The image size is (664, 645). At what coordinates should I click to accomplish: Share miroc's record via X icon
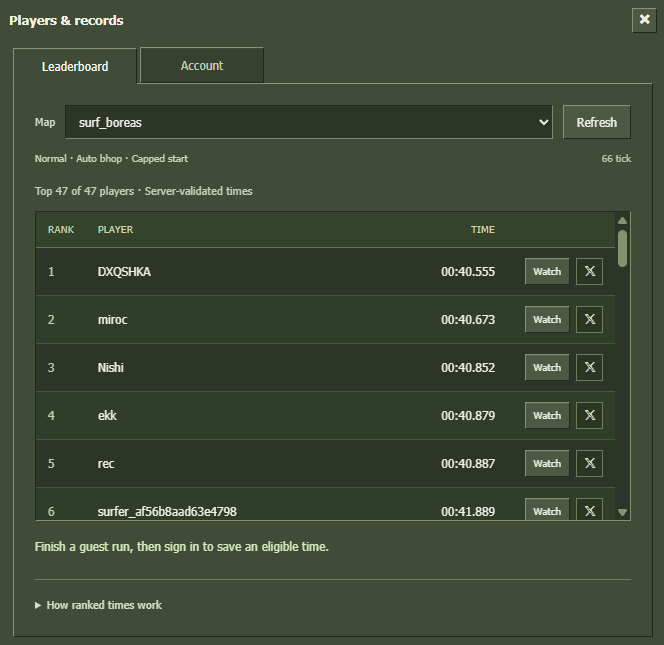[589, 319]
